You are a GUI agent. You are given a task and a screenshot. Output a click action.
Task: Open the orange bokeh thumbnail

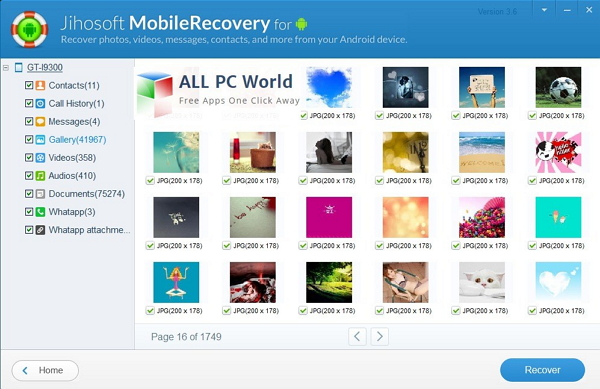point(406,217)
